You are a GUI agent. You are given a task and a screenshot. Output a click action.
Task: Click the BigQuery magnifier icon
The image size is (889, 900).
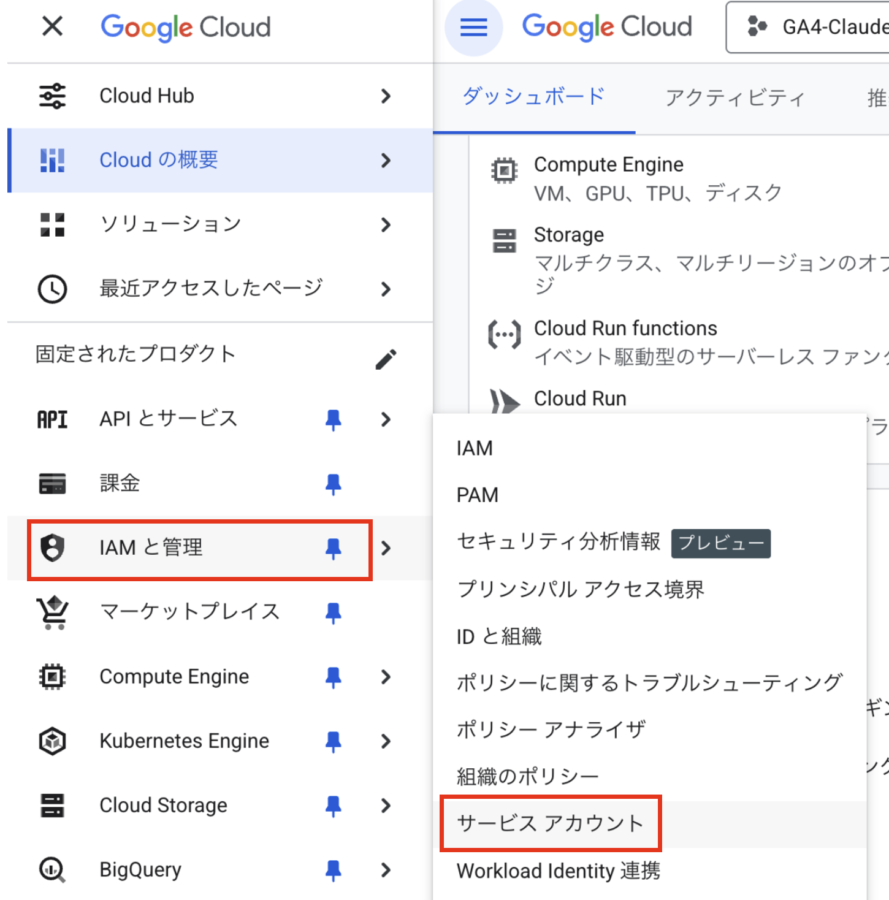pos(52,869)
